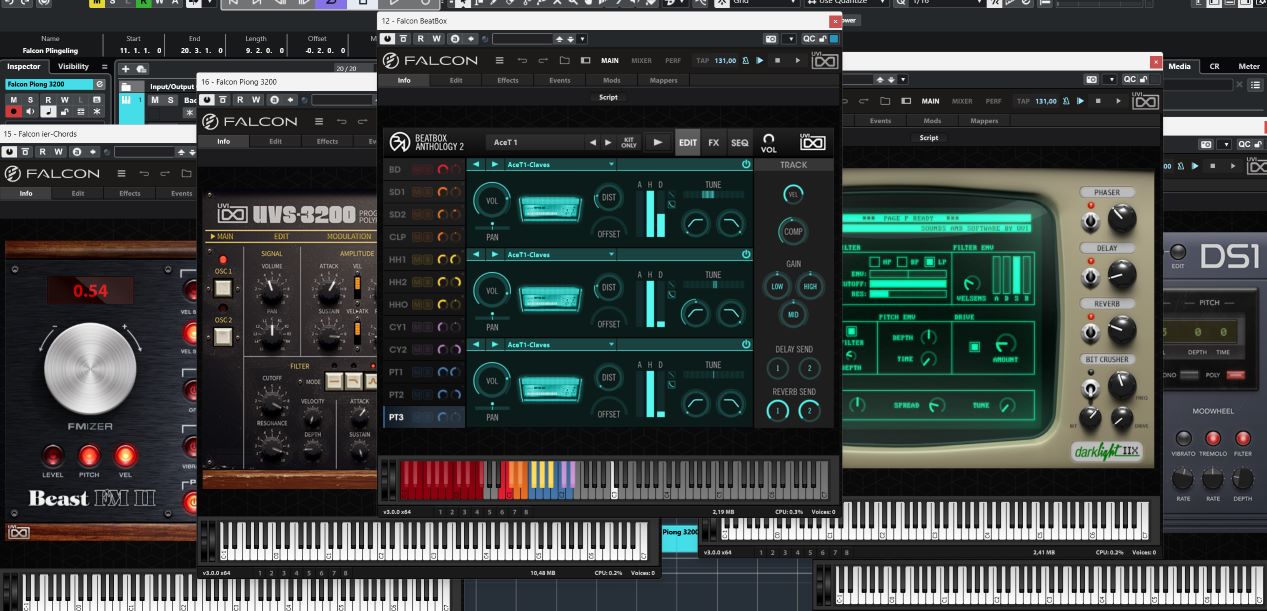Click the camera snapshot icon in BeatBox plugin header
This screenshot has width=1267, height=611.
773,39
